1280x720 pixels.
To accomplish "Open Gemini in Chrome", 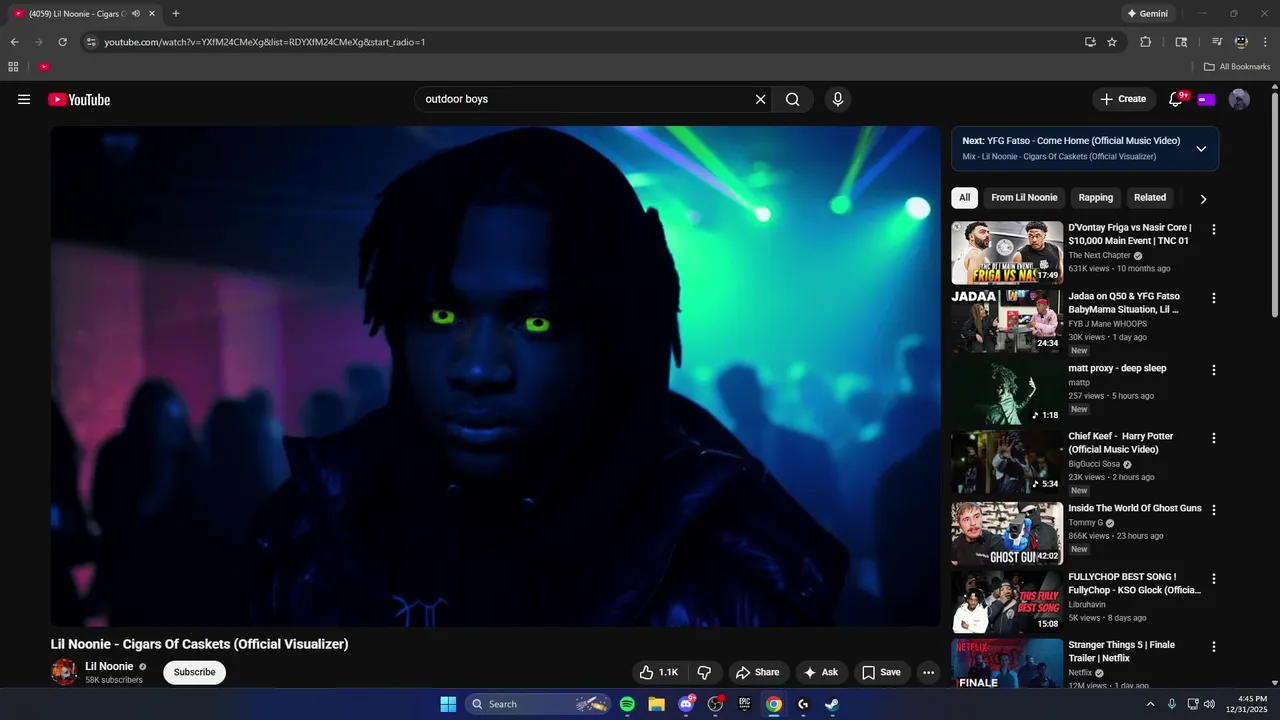I will 1147,14.
